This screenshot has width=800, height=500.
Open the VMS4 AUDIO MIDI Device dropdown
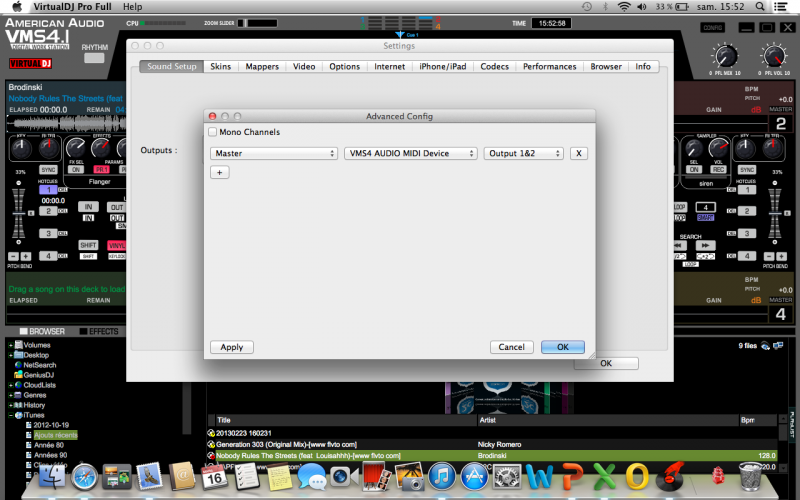click(411, 153)
